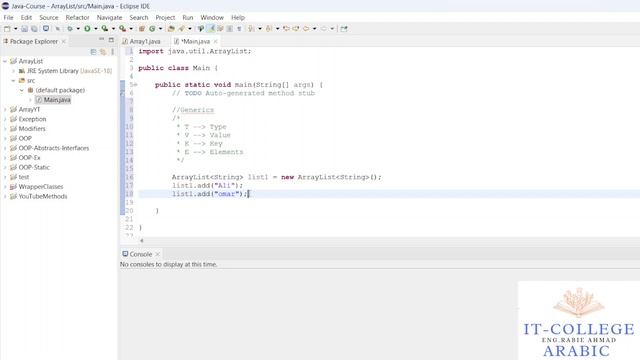The height and width of the screenshot is (360, 640).
Task: Switch to the Array1.java editor tab
Action: point(141,41)
